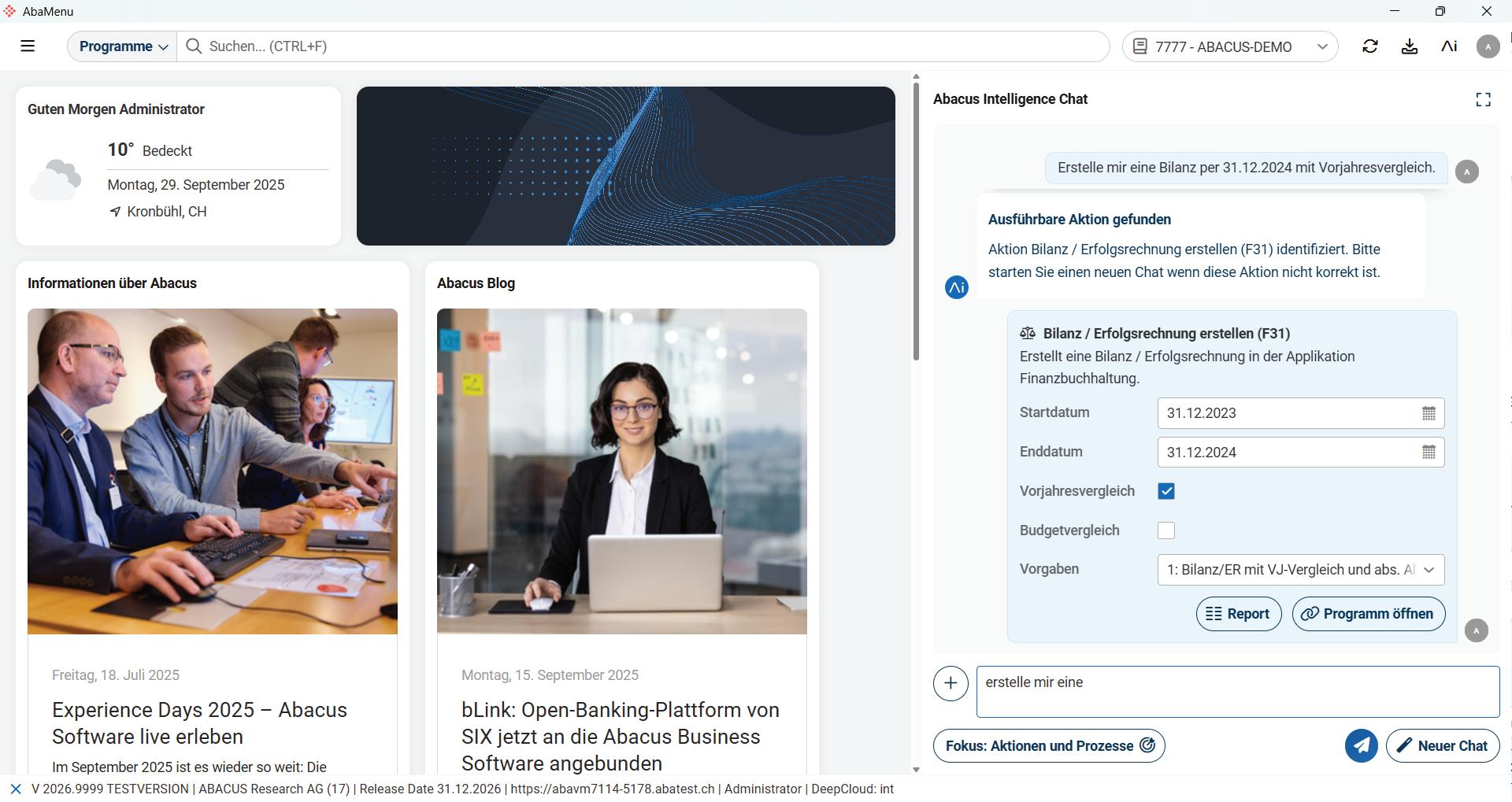The width and height of the screenshot is (1512, 802).
Task: Click 'Montag, 29. September 2025' date text
Action: (196, 185)
